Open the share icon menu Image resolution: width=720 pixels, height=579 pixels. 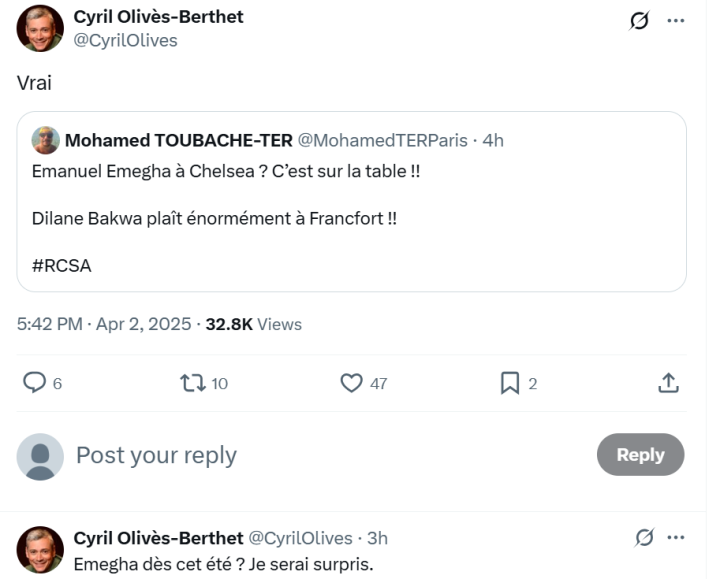click(668, 383)
